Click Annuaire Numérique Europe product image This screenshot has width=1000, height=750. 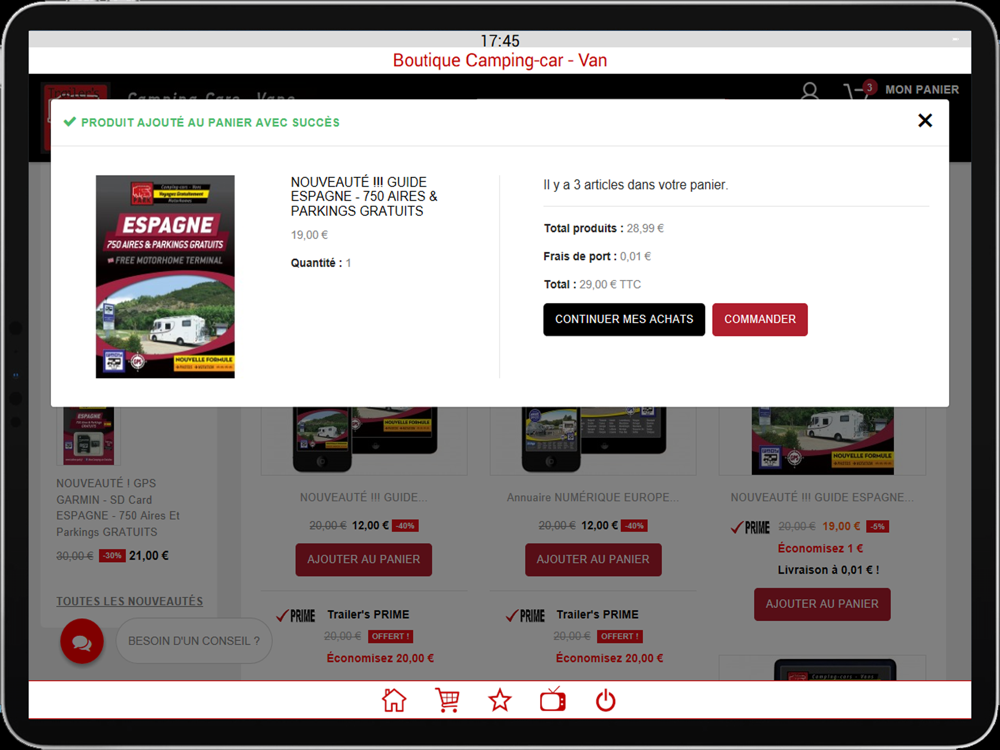[593, 440]
